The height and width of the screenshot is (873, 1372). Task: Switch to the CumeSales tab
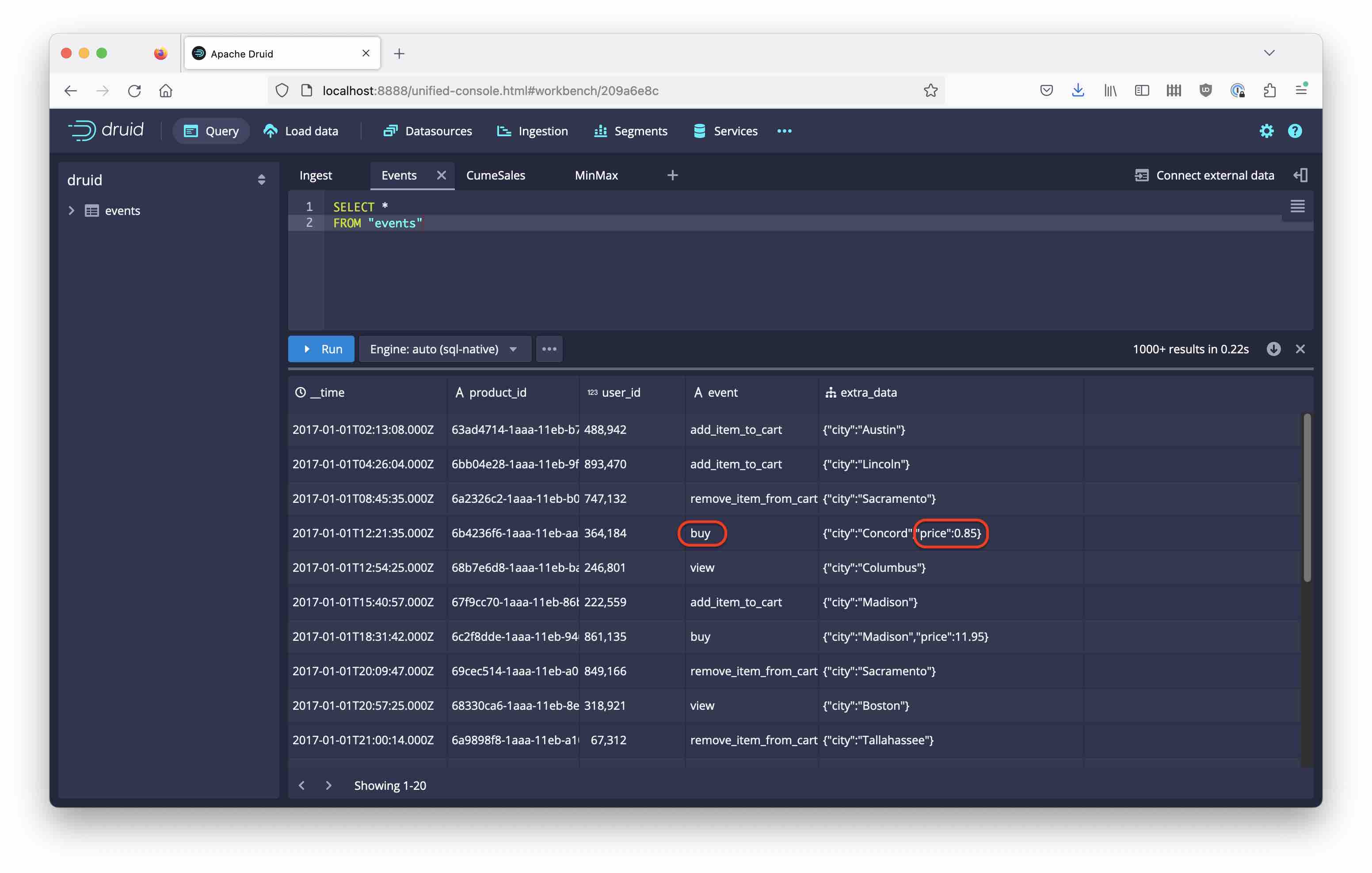pos(495,175)
